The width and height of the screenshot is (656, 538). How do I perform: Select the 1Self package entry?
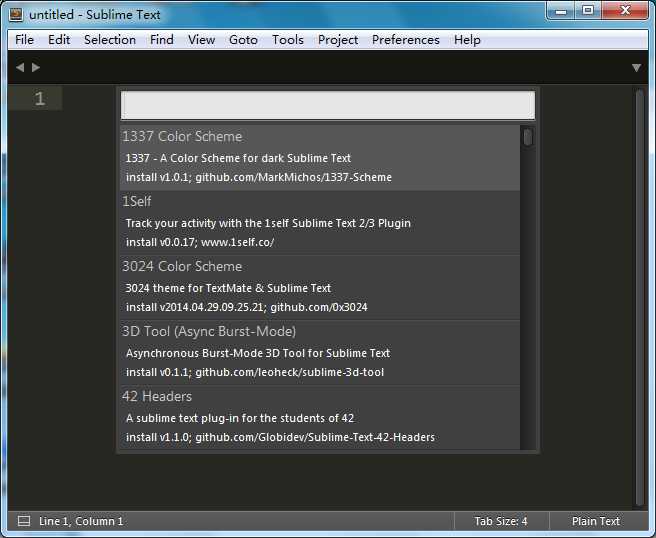coord(320,223)
